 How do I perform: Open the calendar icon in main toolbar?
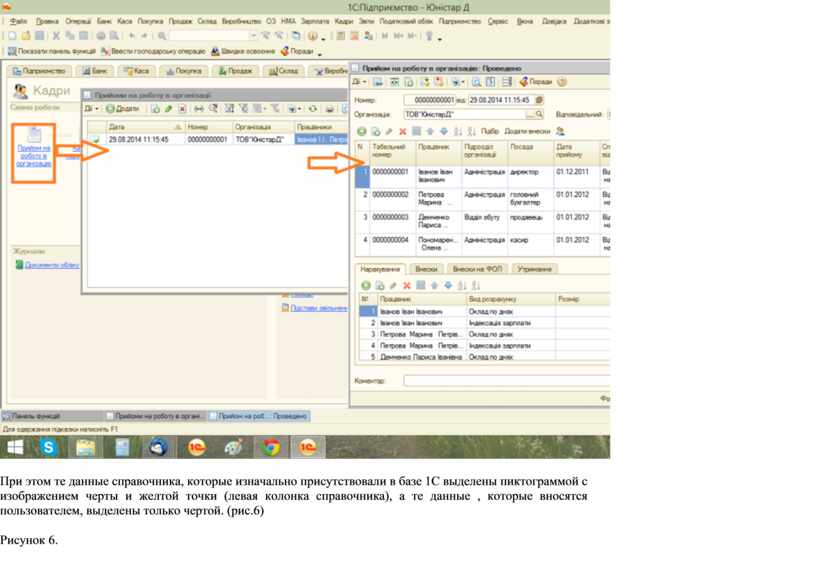(x=354, y=36)
